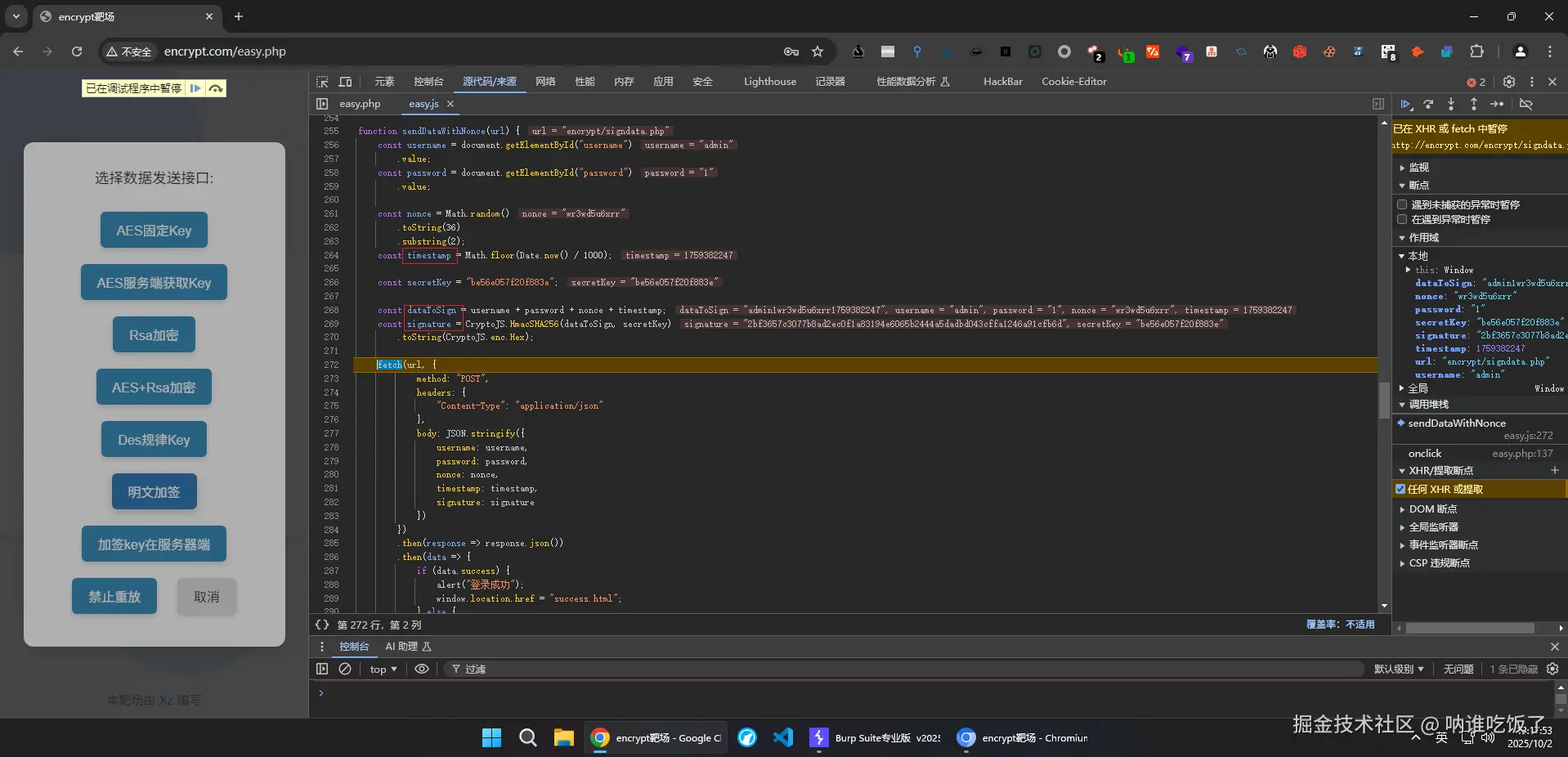Resume script execution in debugger toolbar

click(1406, 105)
